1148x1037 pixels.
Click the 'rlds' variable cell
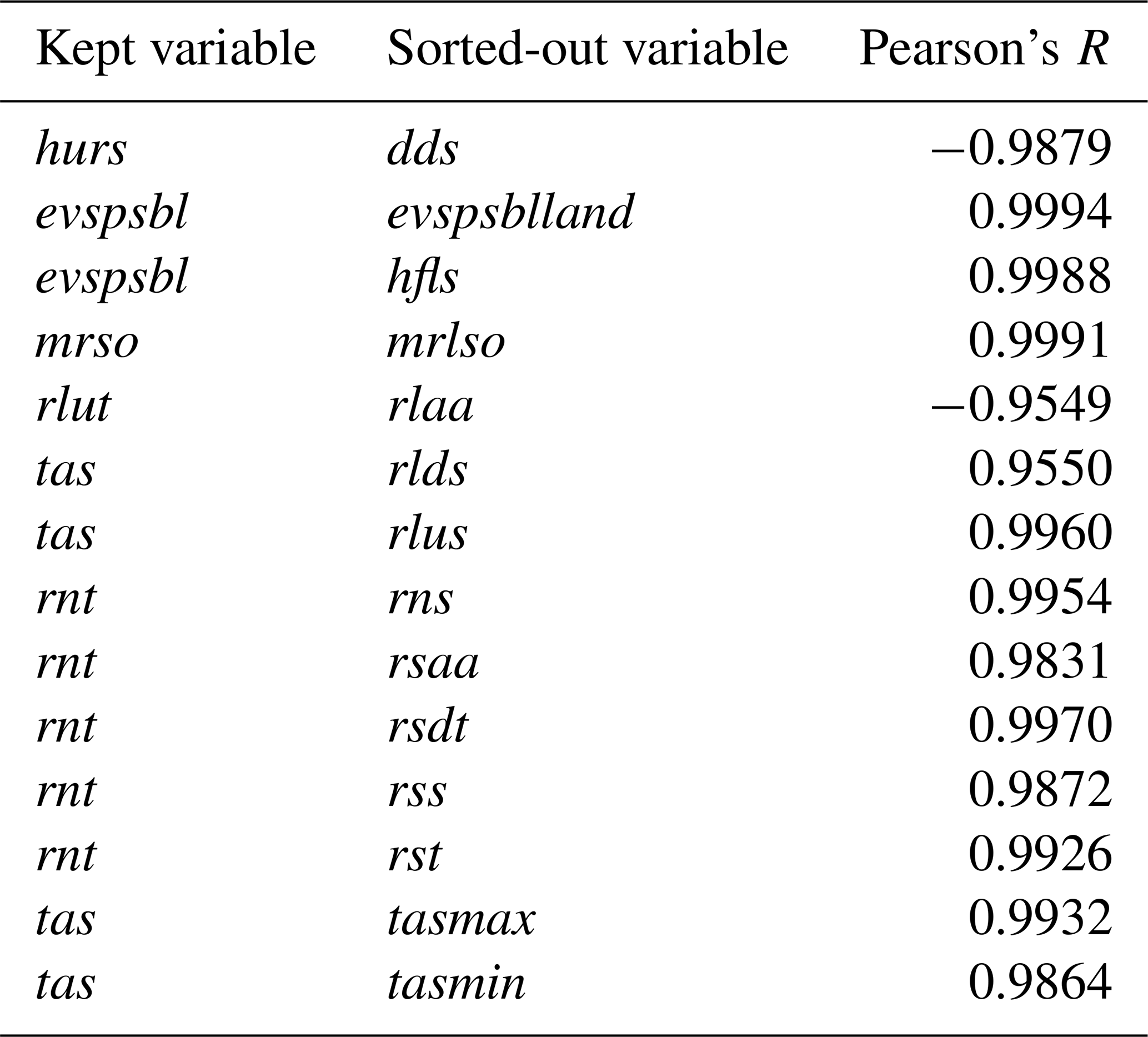point(428,470)
